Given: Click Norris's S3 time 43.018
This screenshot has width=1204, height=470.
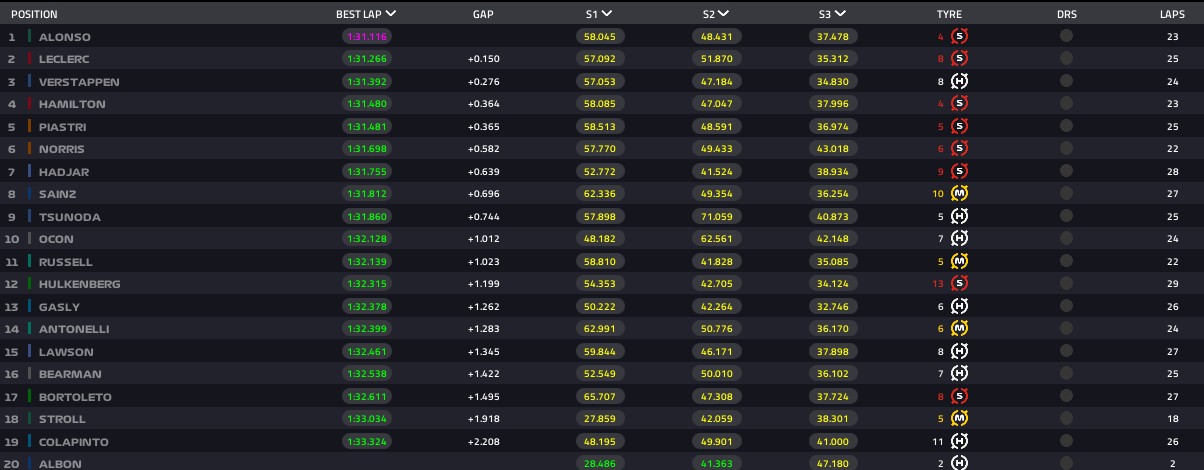Looking at the screenshot, I should [832, 149].
